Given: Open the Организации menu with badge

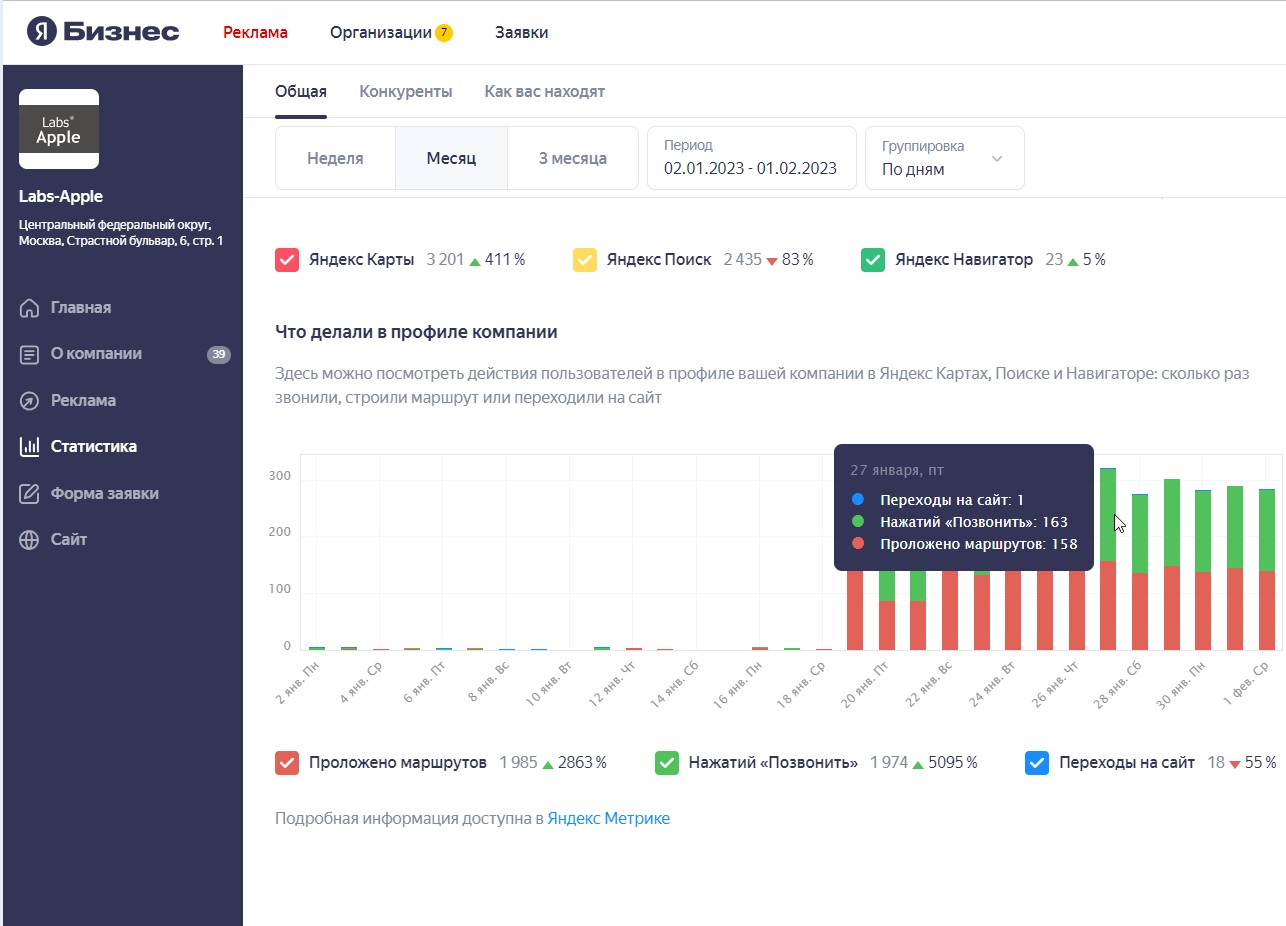Looking at the screenshot, I should pos(390,32).
